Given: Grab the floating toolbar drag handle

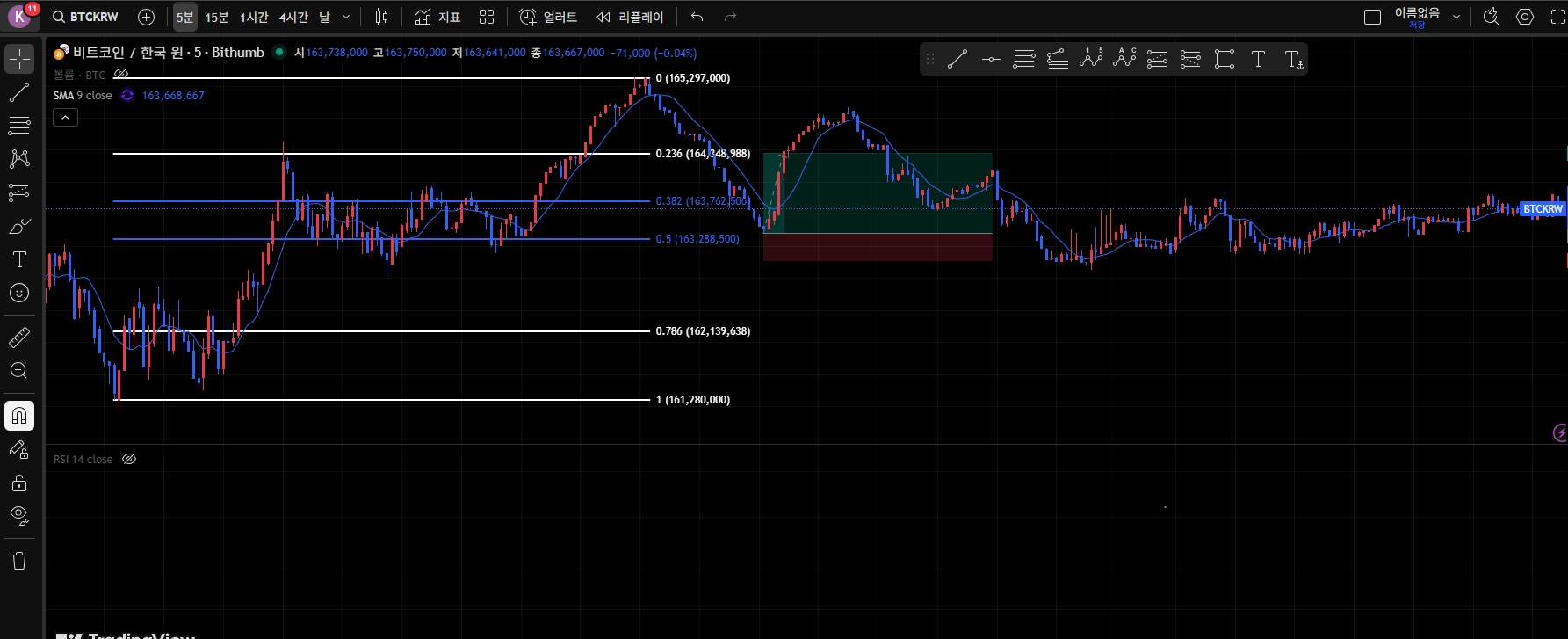Looking at the screenshot, I should coord(930,59).
